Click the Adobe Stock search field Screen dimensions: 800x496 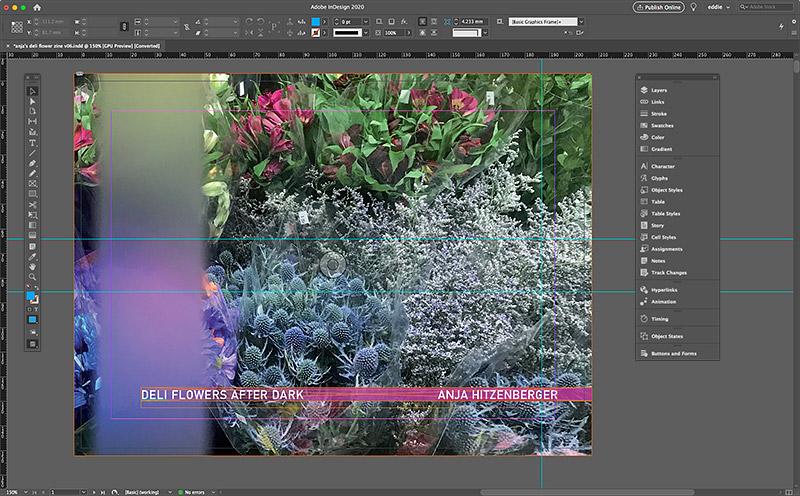(x=766, y=7)
